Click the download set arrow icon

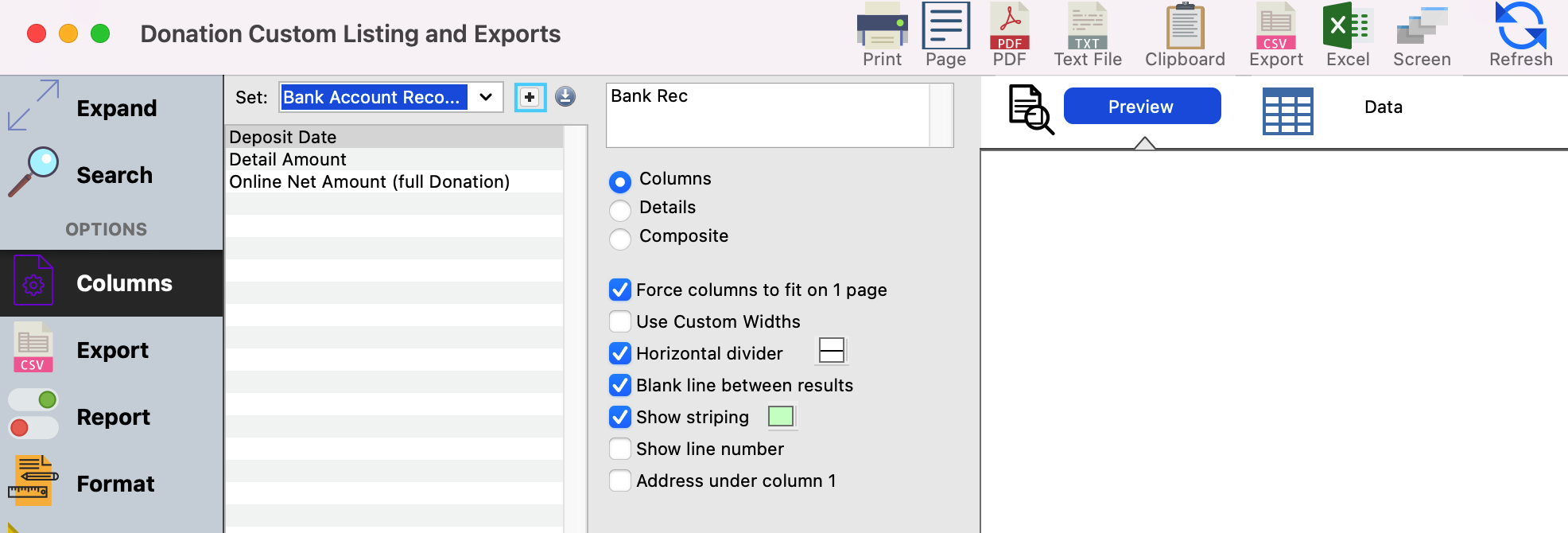coord(565,97)
